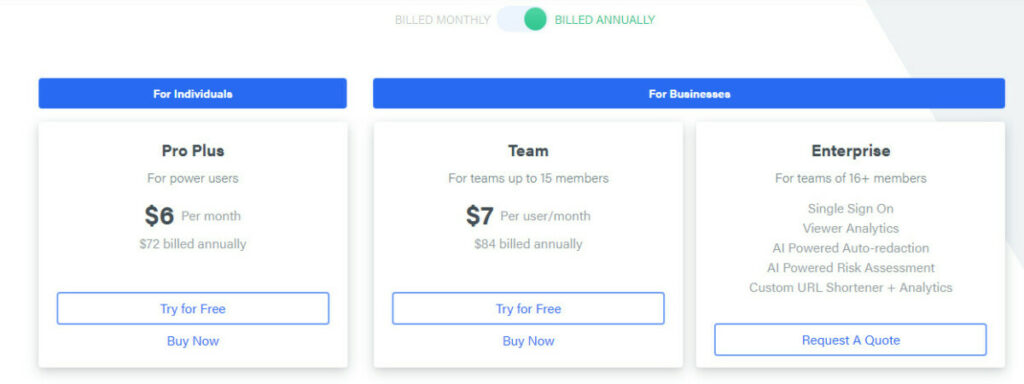Click Buy Now under Pro Plus

pos(193,341)
